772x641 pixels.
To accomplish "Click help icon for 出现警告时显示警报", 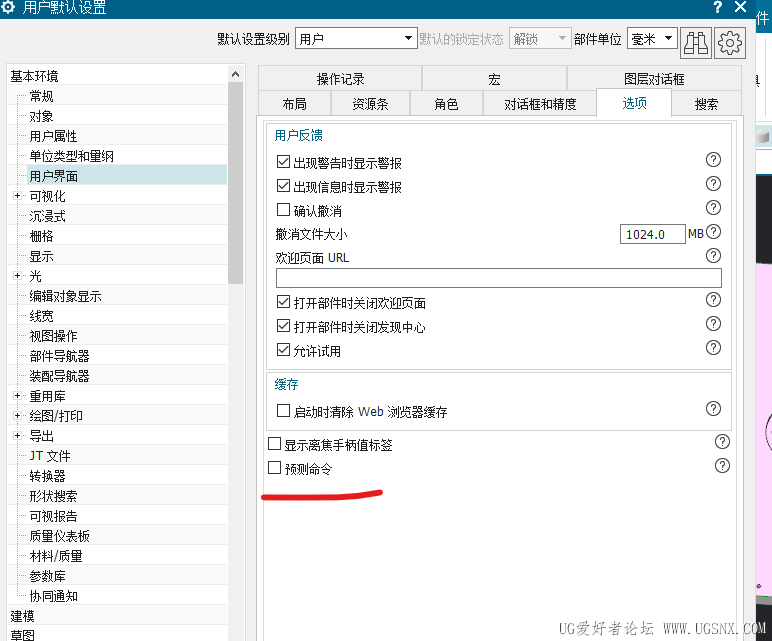I will pyautogui.click(x=713, y=160).
